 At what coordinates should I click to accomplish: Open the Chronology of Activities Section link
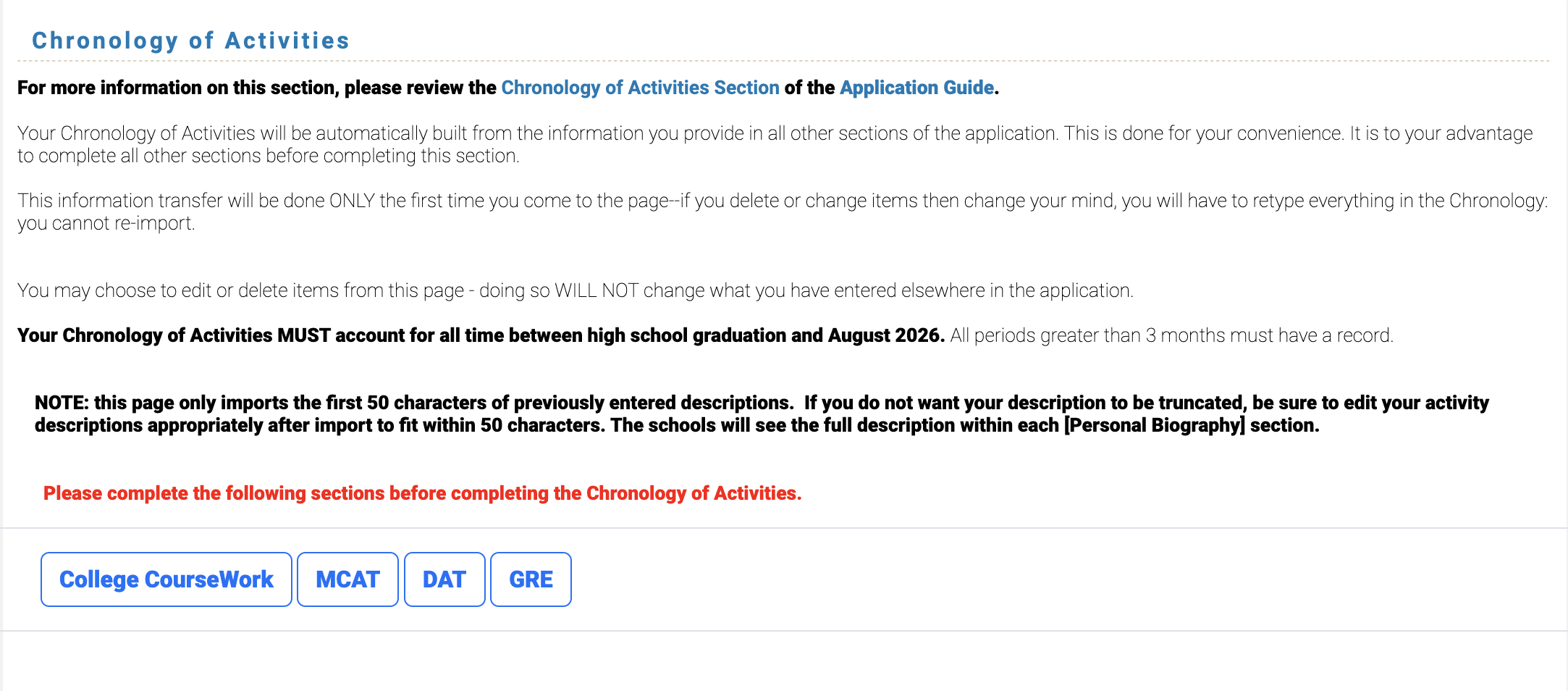coord(640,87)
